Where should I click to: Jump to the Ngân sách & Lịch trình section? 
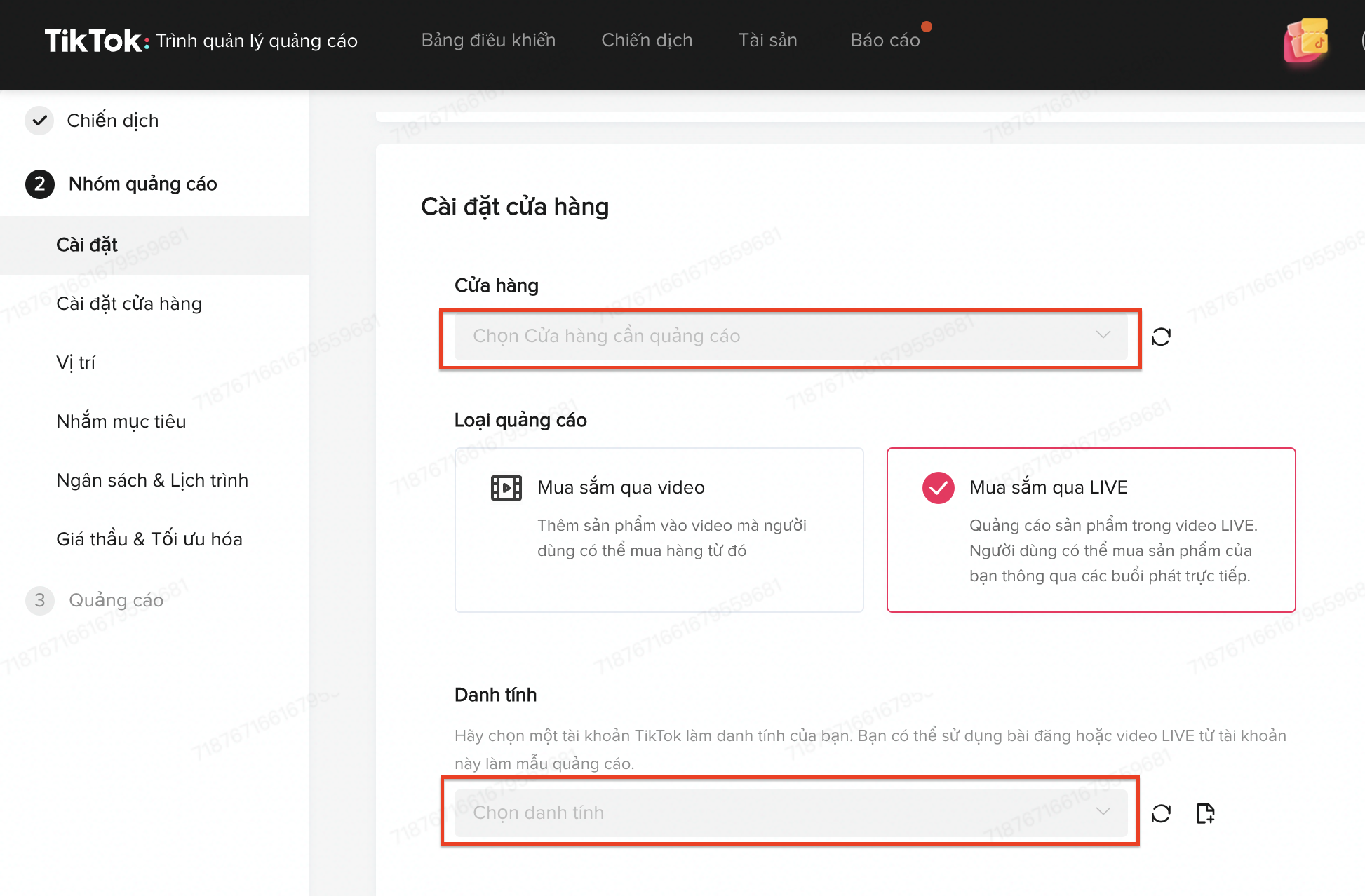(x=152, y=480)
